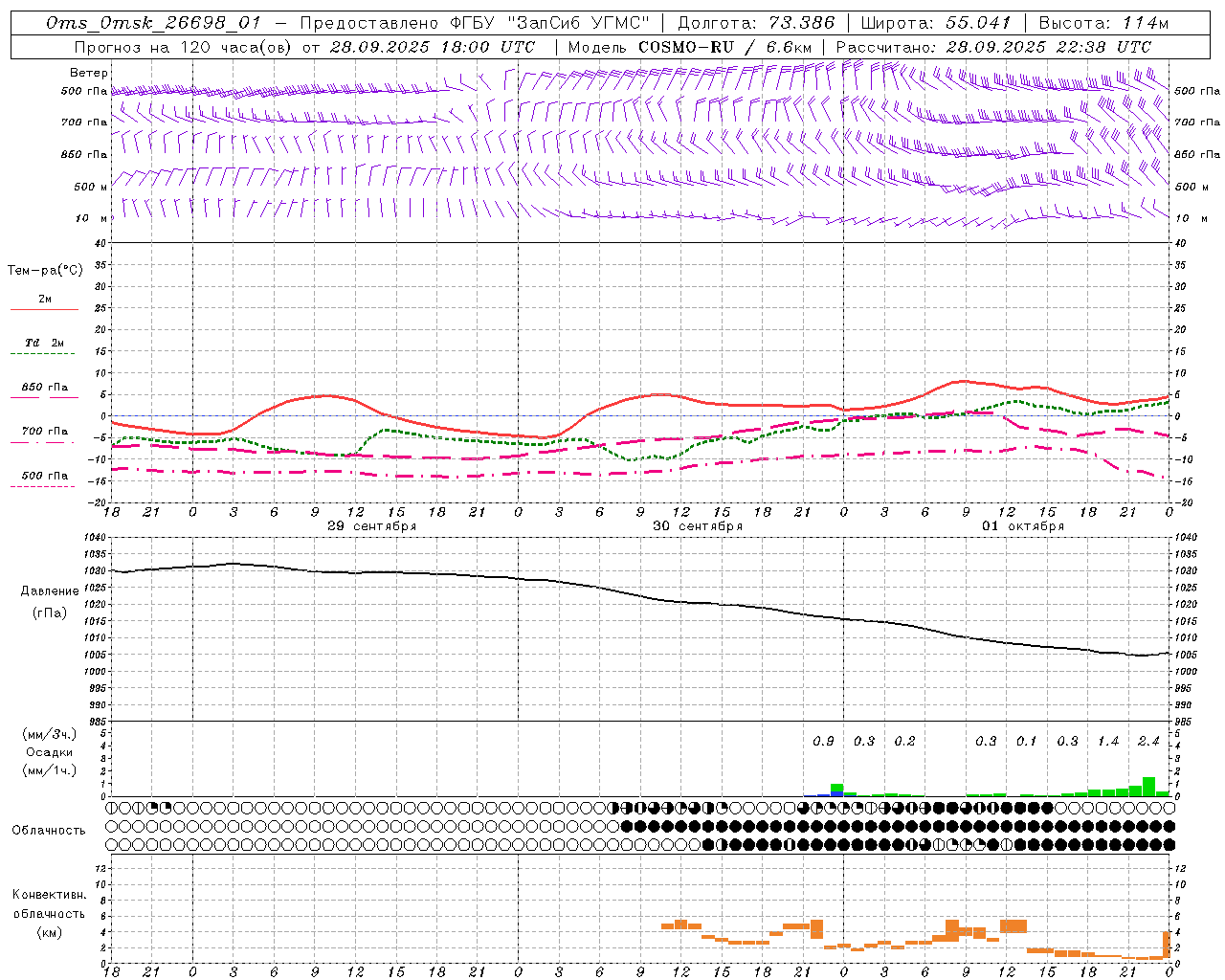The height and width of the screenshot is (980, 1225).
Task: Click the forecast period text Прогноз на 120 часа(ов)
Action: click(x=183, y=47)
